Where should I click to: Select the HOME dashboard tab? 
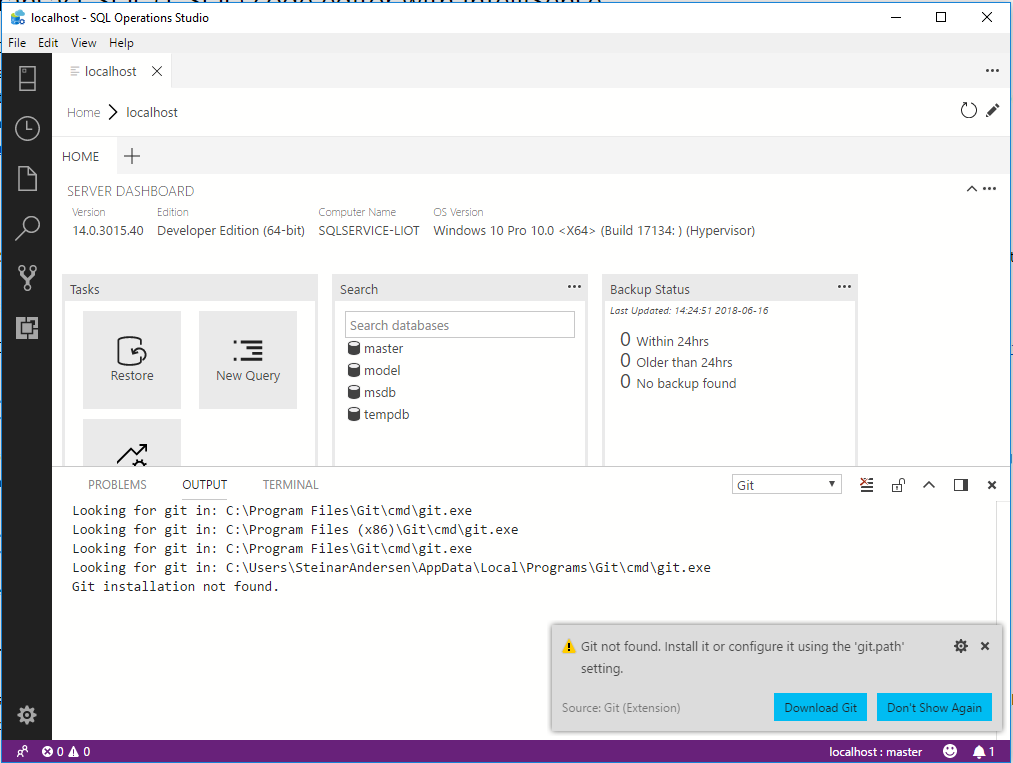(x=81, y=156)
